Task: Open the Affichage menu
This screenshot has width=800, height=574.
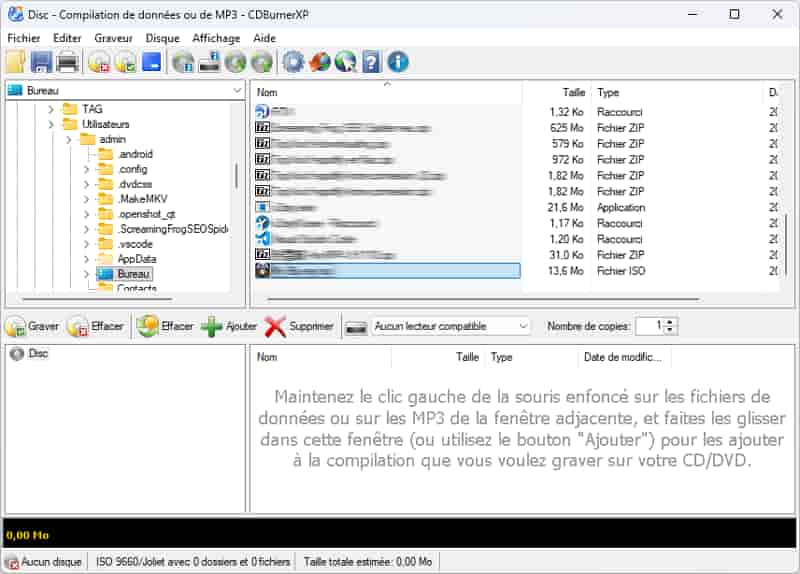Action: coord(216,38)
